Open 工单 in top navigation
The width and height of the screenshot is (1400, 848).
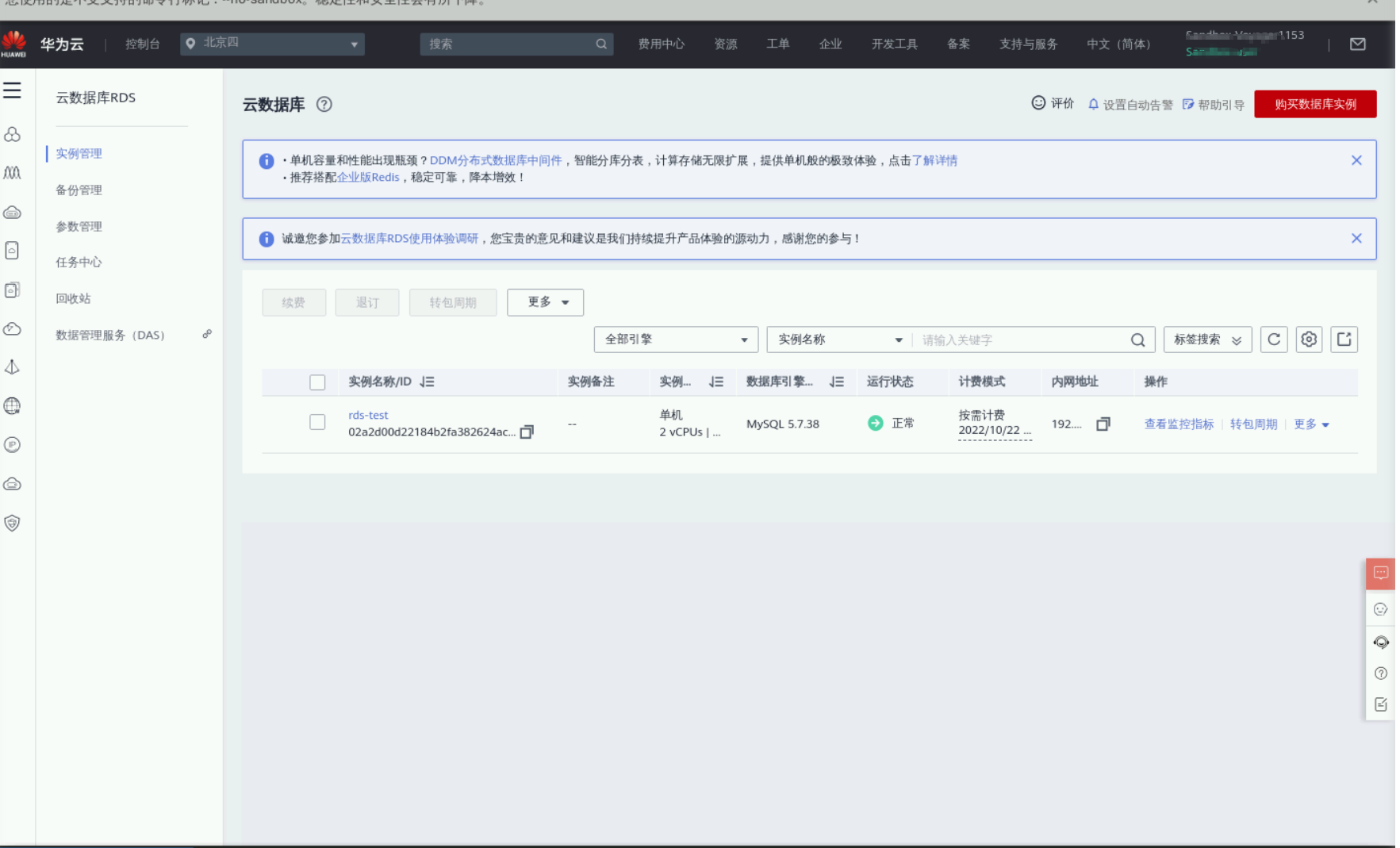pyautogui.click(x=777, y=44)
